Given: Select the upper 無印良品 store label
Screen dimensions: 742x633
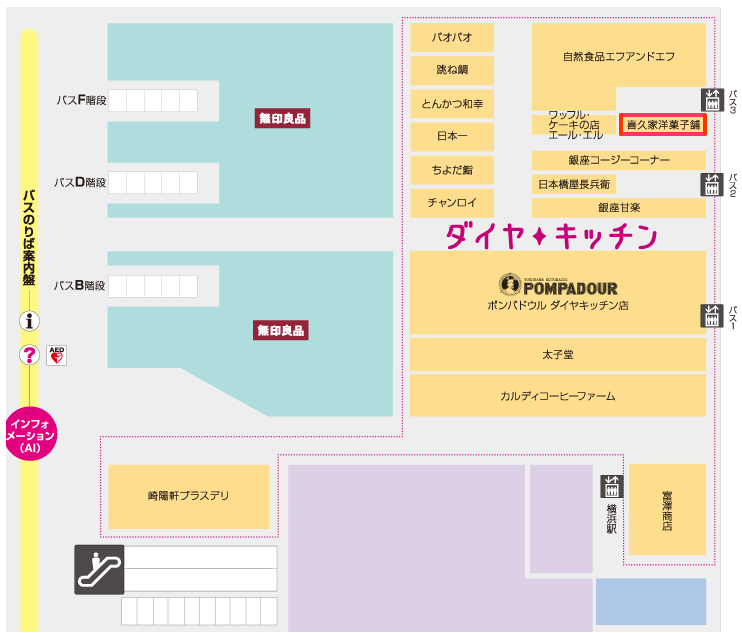Looking at the screenshot, I should tap(281, 118).
